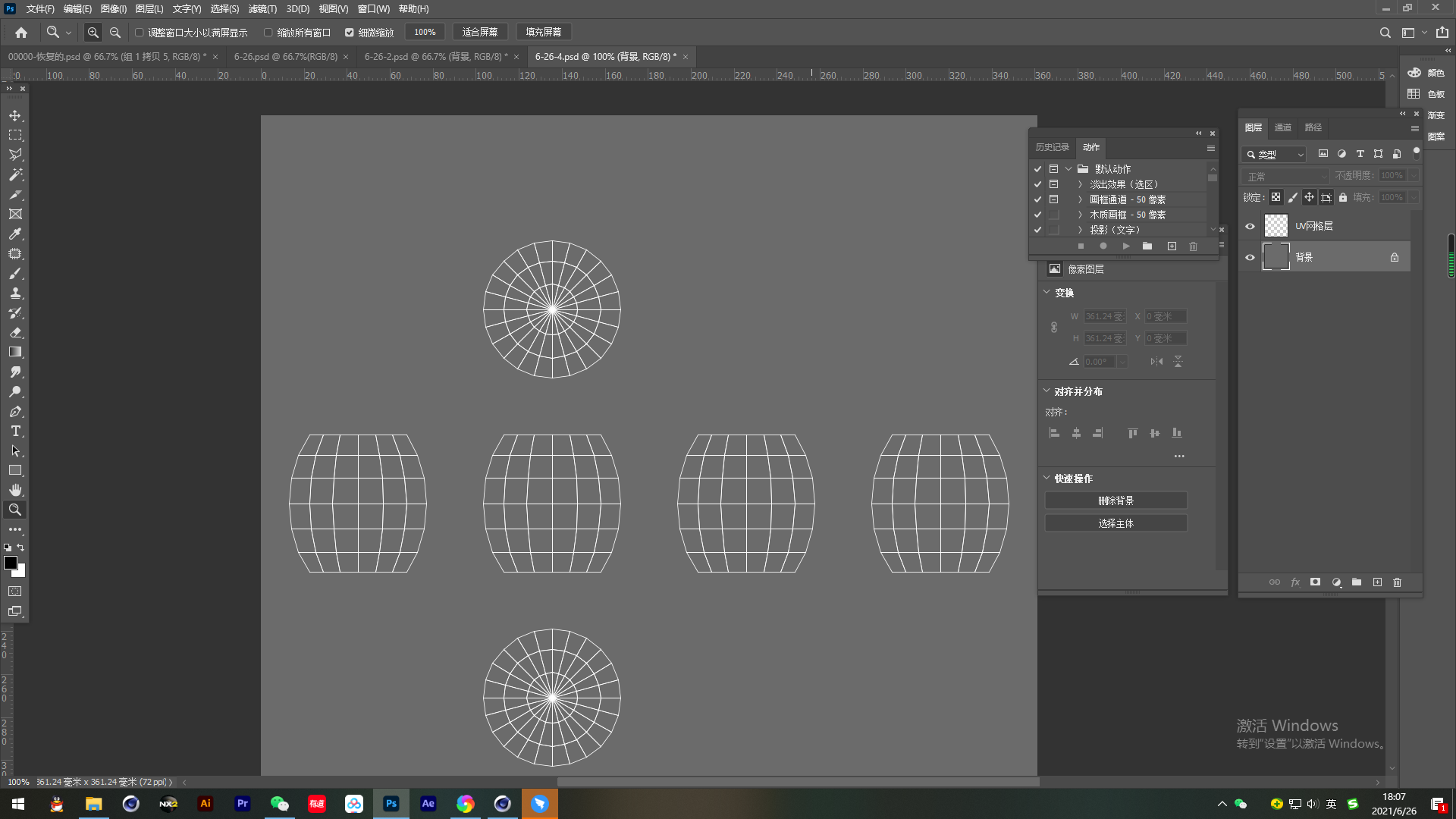Disable 细微缩放 checkbox
This screenshot has width=1456, height=819.
click(x=350, y=33)
